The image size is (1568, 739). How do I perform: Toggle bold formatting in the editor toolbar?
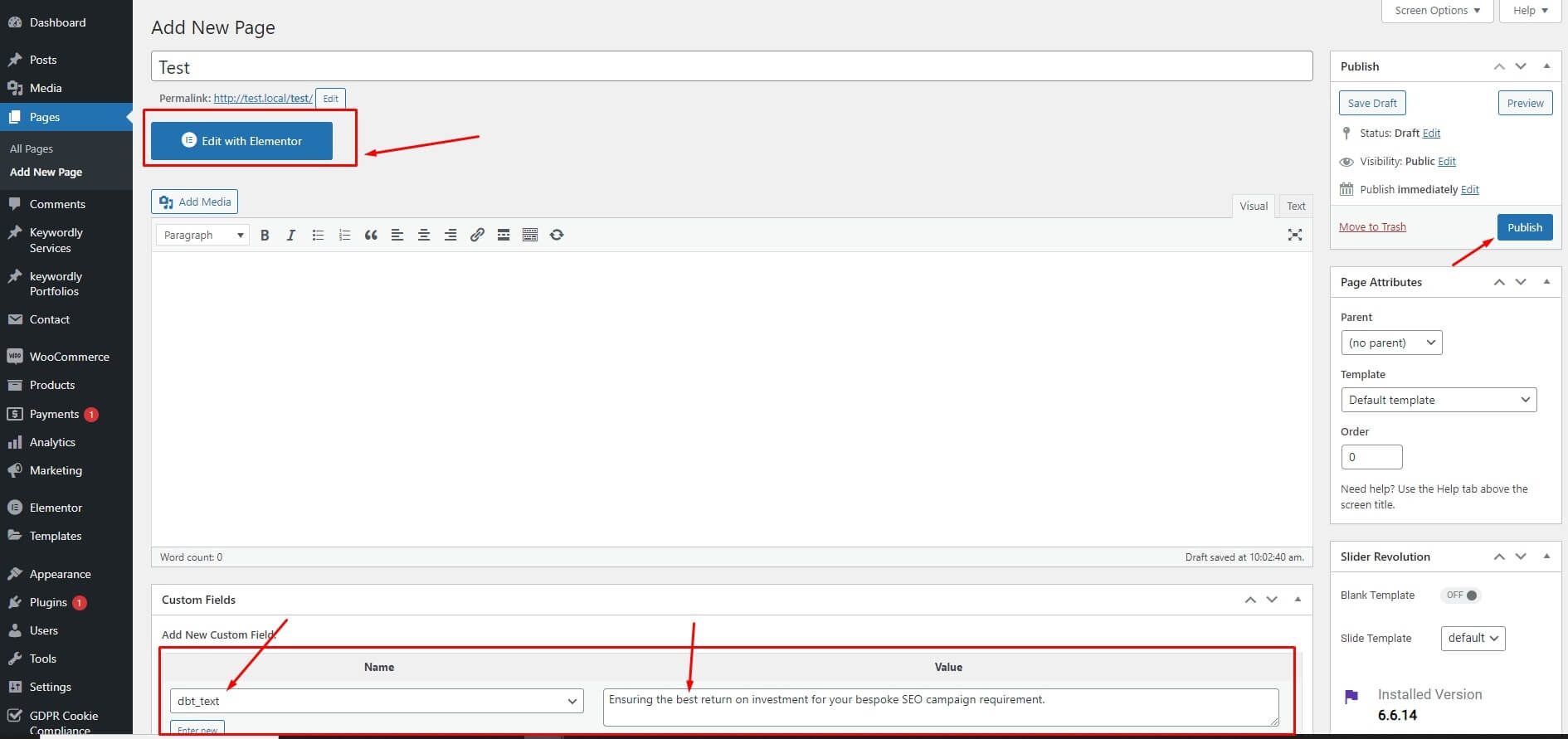tap(265, 236)
